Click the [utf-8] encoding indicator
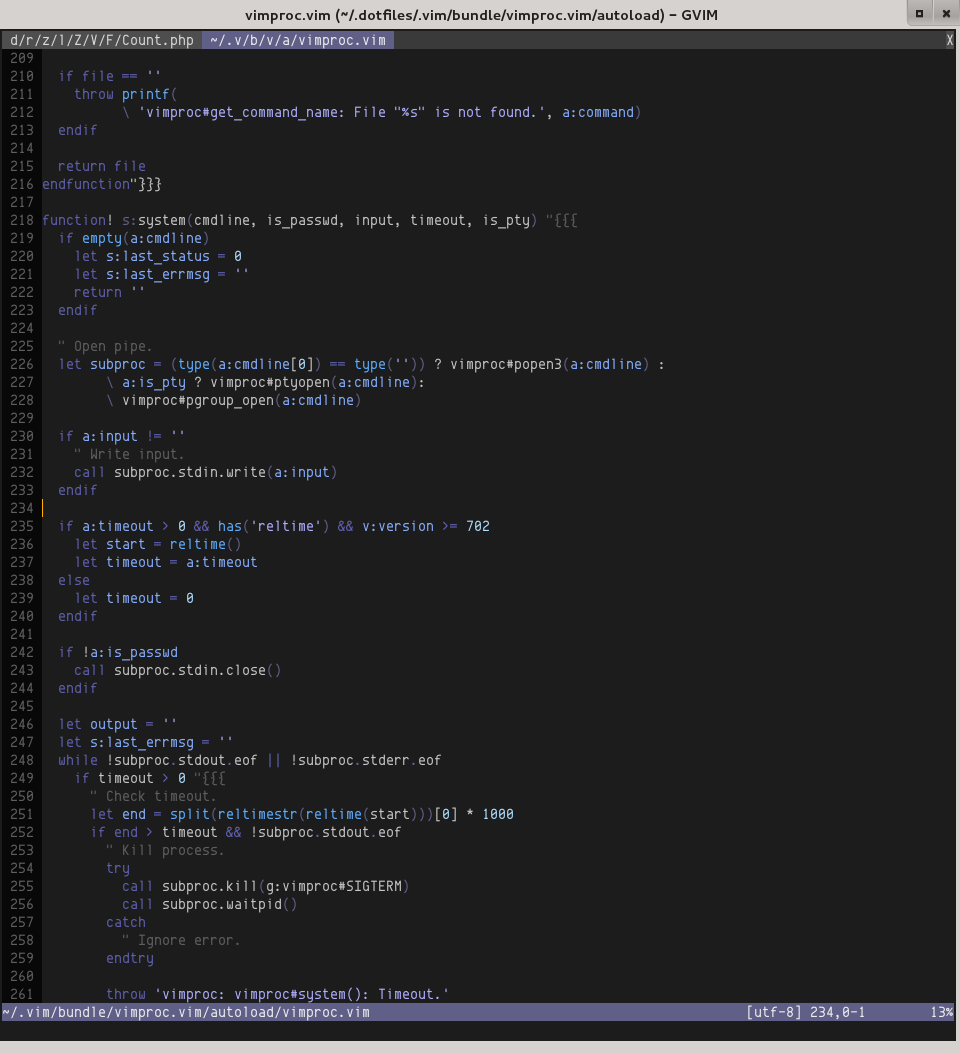 coord(774,1012)
